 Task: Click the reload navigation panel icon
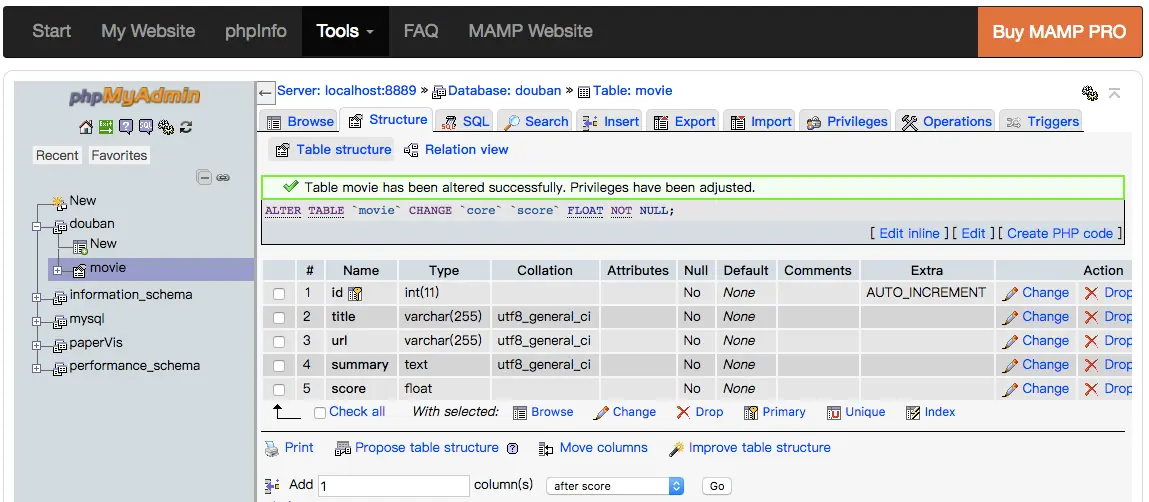186,127
